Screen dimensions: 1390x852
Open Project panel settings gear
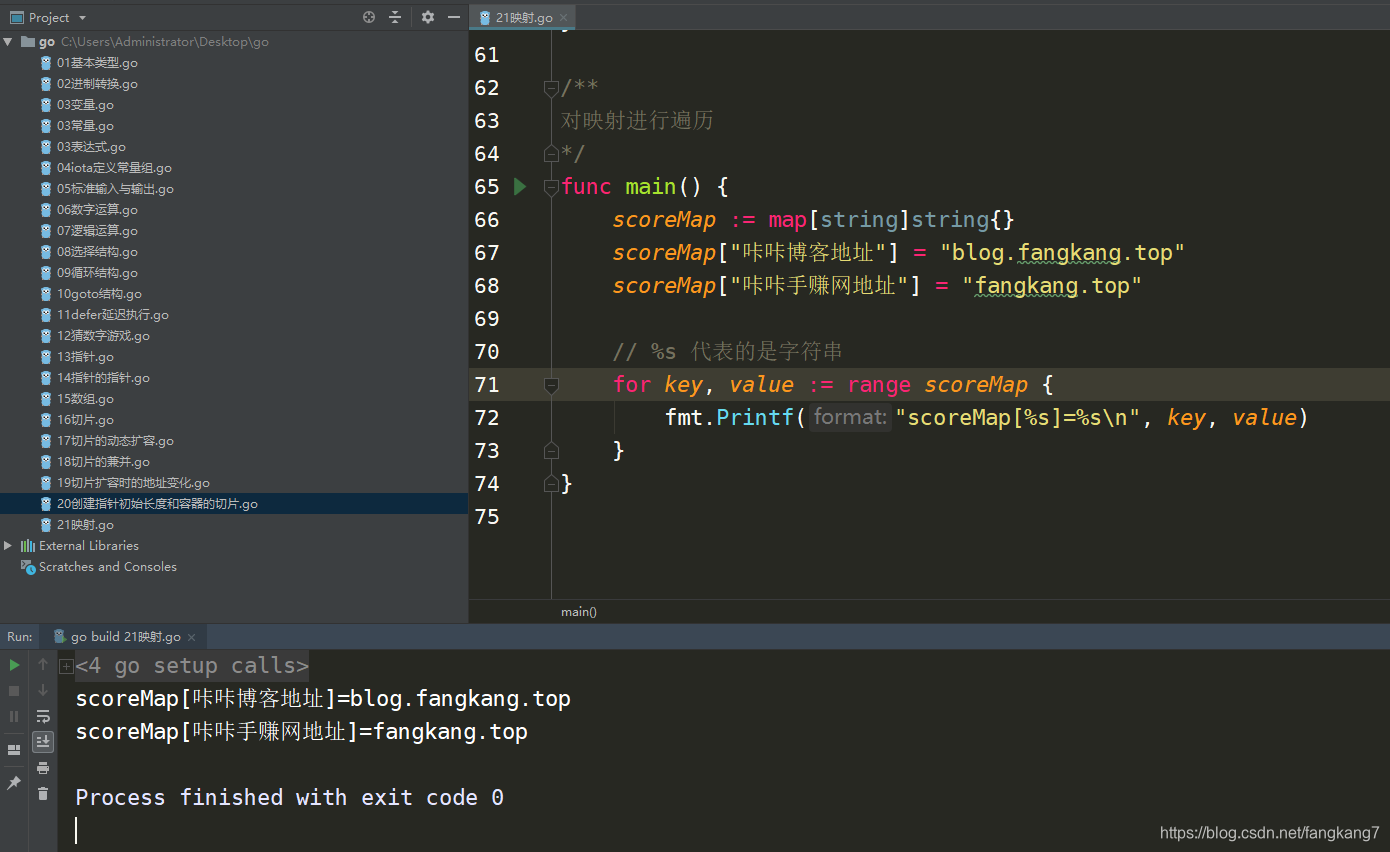coord(428,17)
